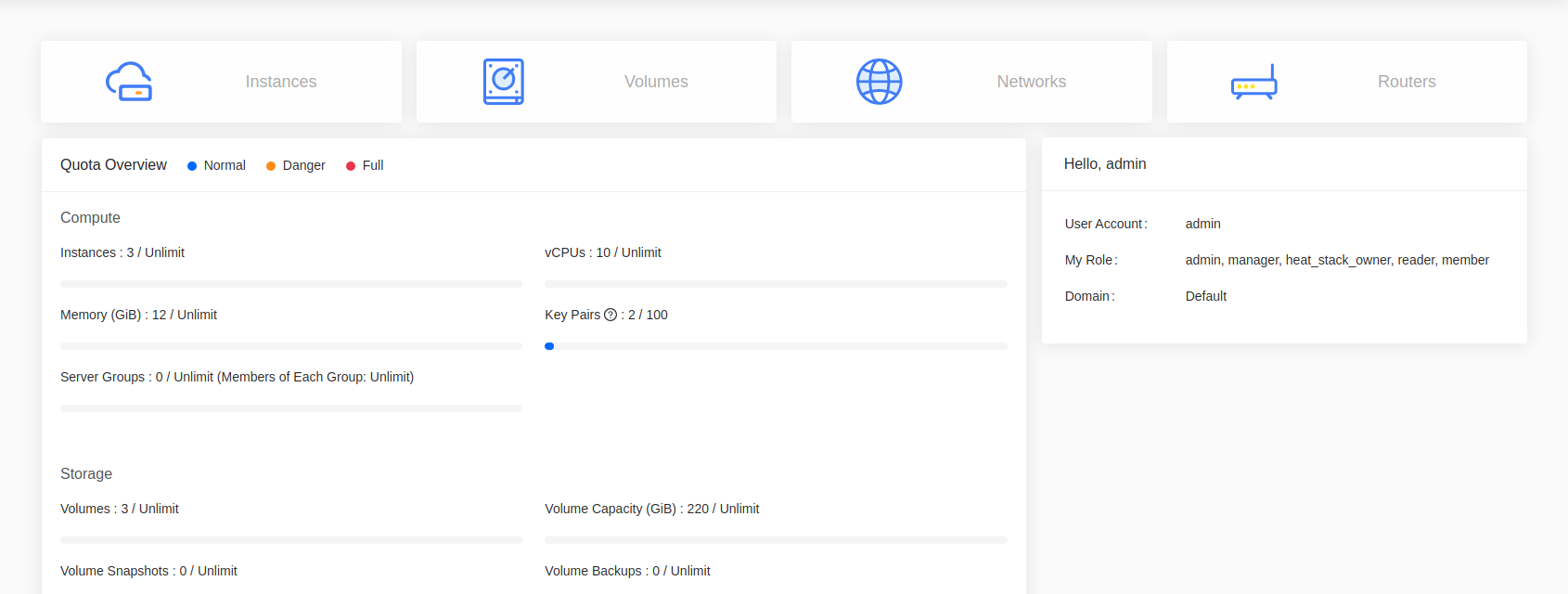Click the 'Instances : 3 / Unlimit' text

coord(122,252)
